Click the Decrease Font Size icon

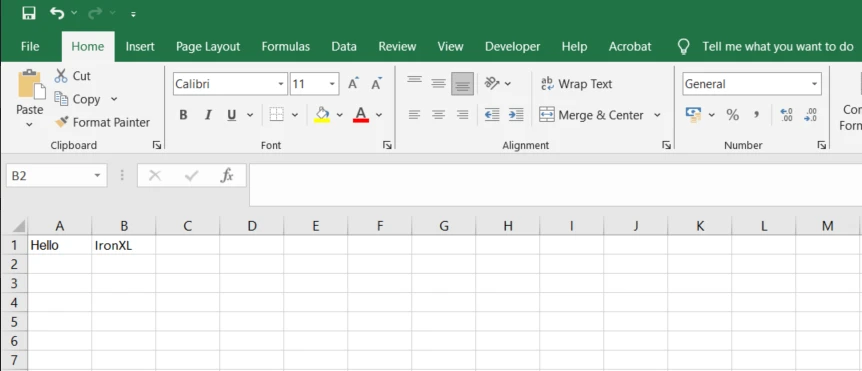(377, 84)
